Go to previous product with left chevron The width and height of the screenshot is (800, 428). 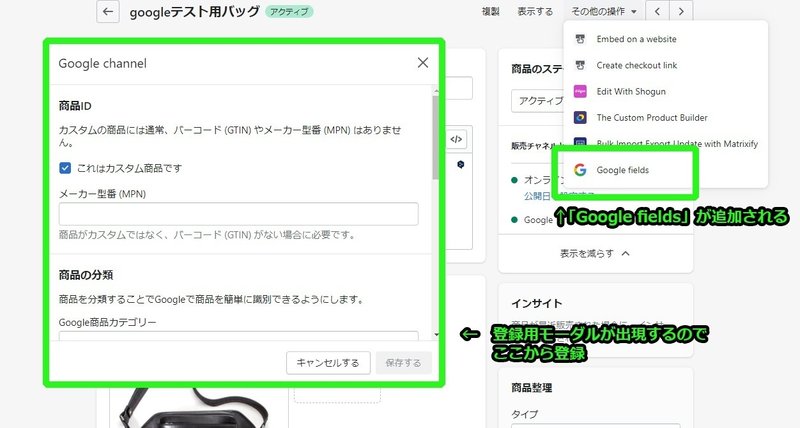[x=657, y=11]
